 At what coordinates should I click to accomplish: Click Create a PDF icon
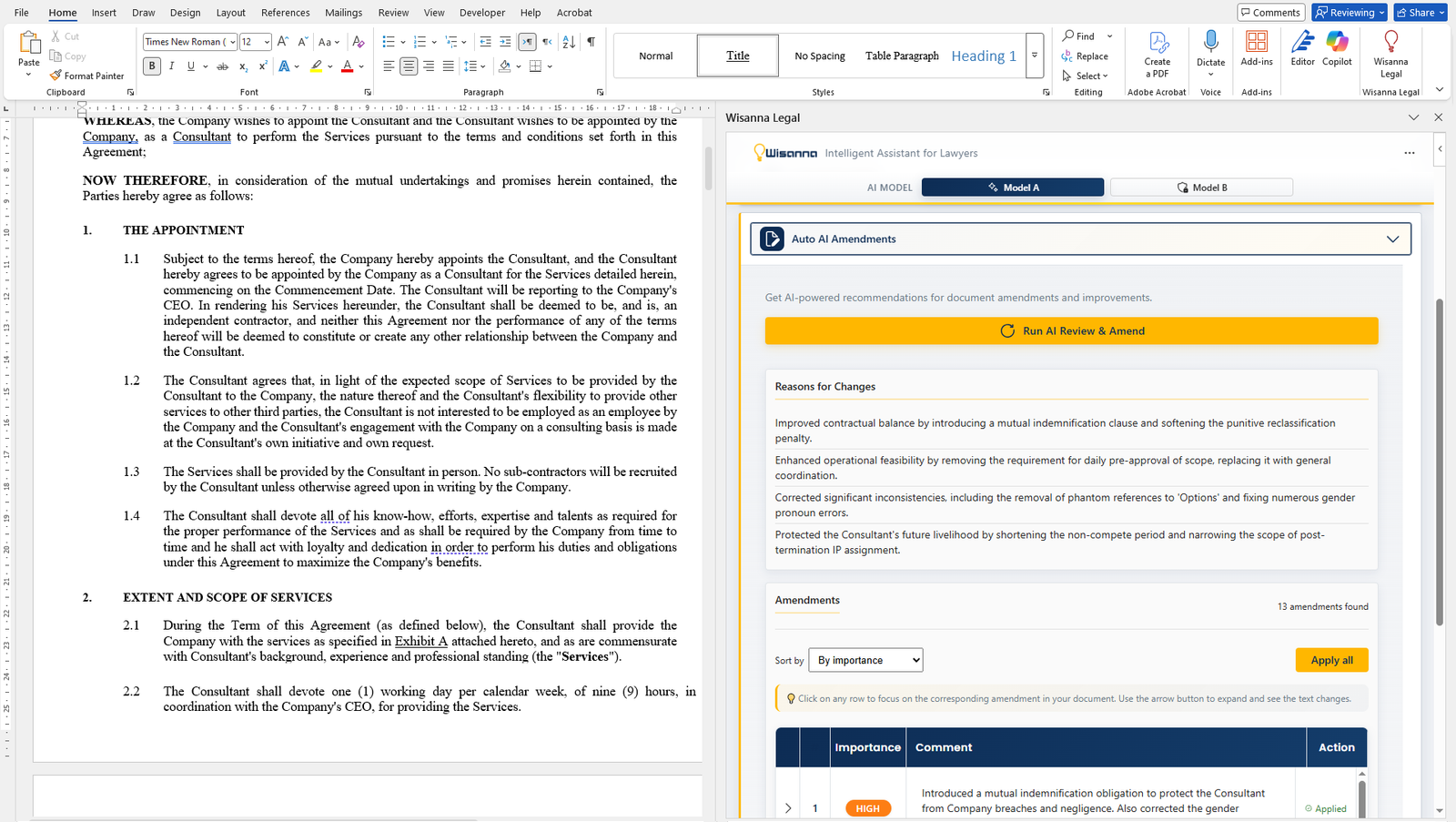point(1158,43)
